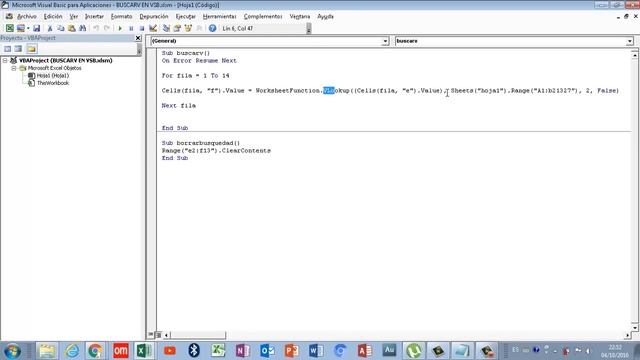Open the Ejecutar menu

[186, 16]
